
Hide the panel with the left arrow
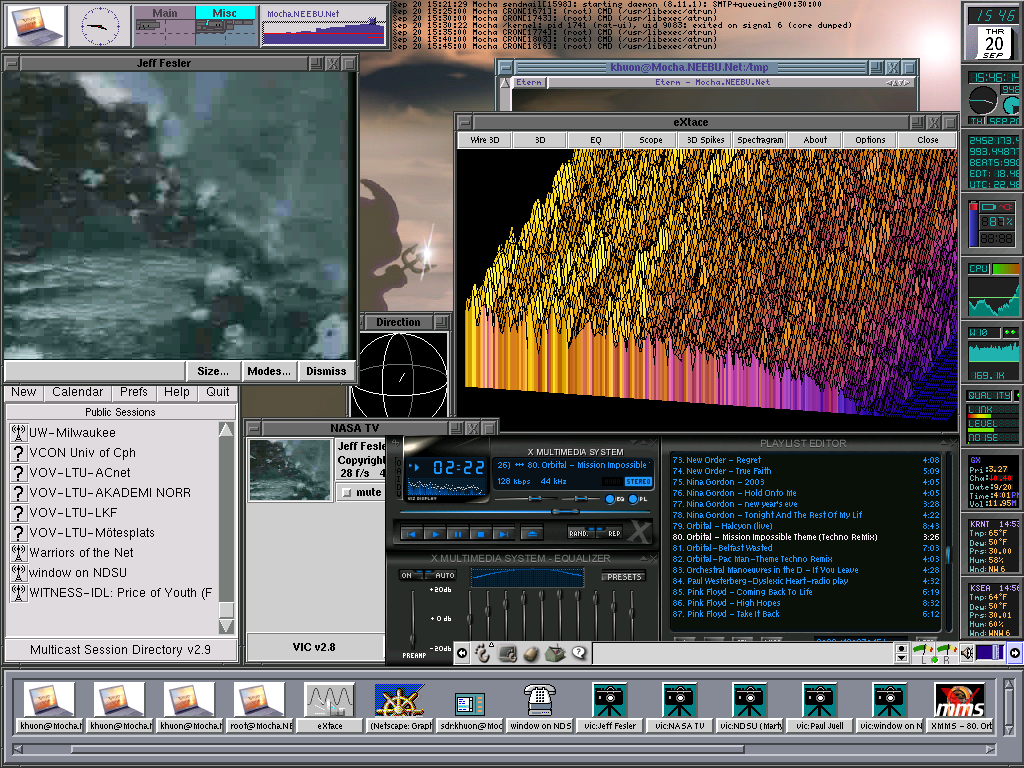[462, 652]
